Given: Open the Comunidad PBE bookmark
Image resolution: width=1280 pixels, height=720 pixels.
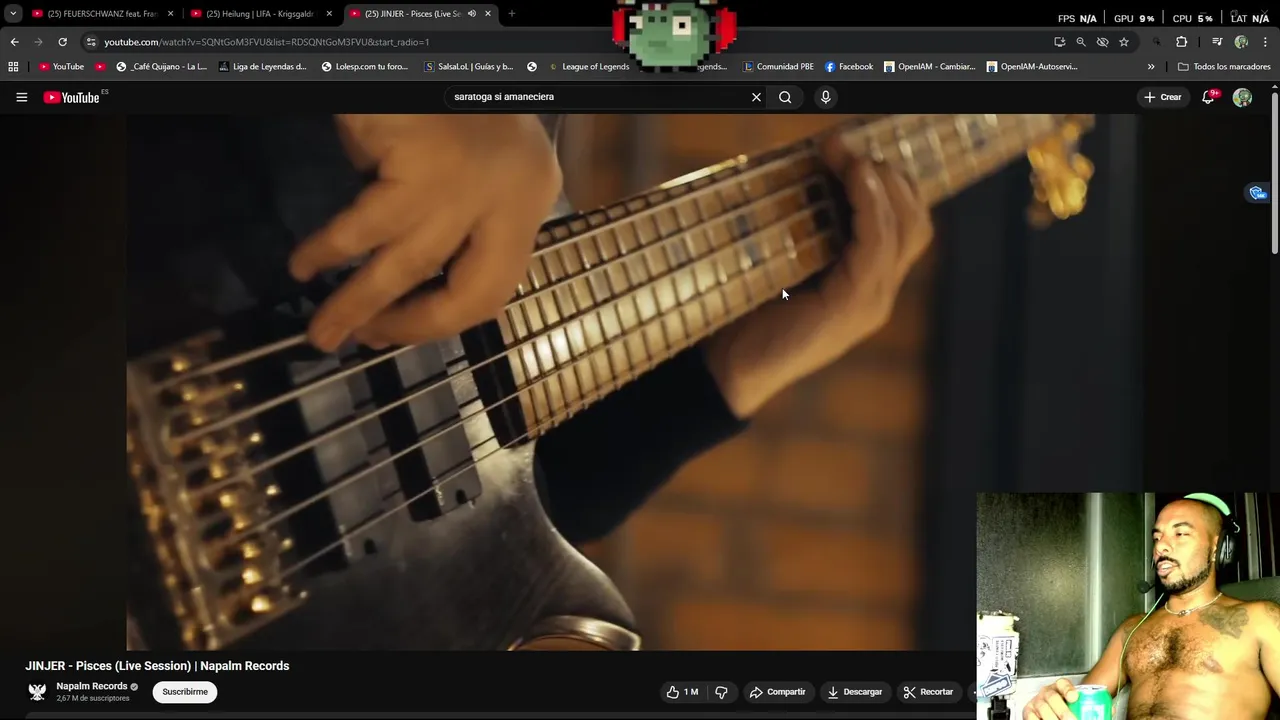Looking at the screenshot, I should [x=779, y=67].
